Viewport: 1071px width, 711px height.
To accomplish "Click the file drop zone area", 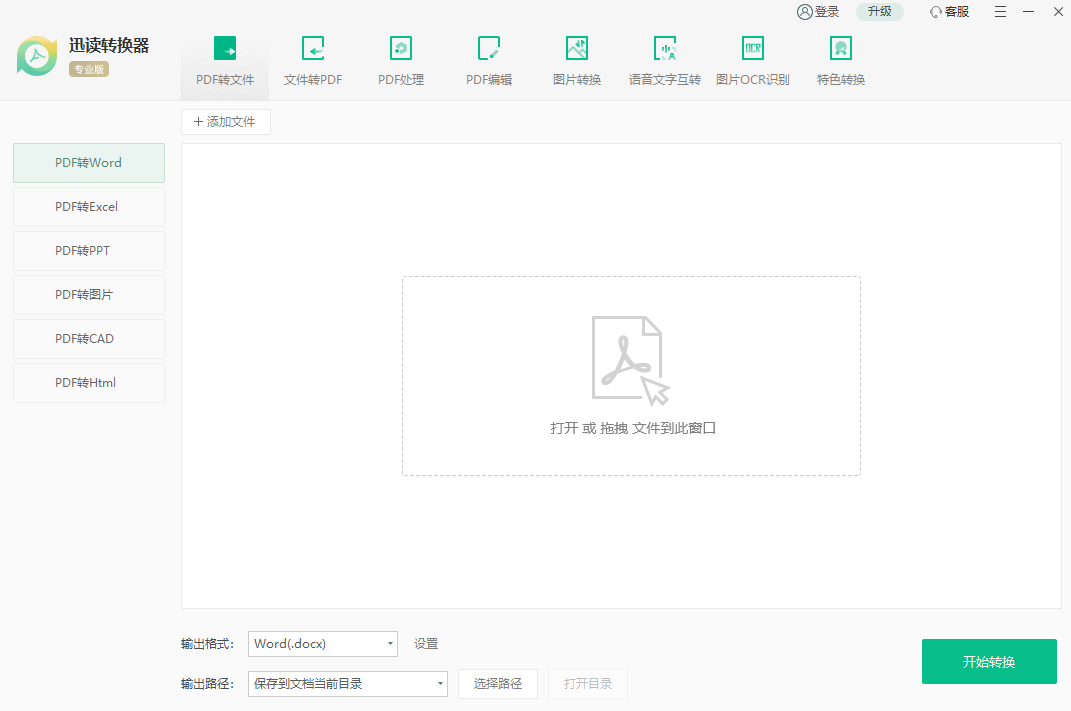I will (631, 375).
